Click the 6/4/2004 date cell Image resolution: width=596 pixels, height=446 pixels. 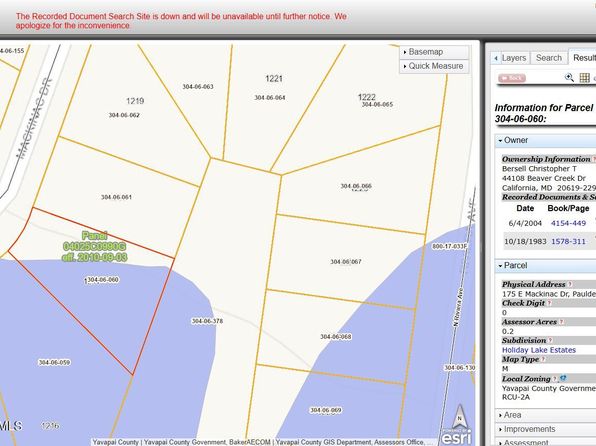coord(525,223)
